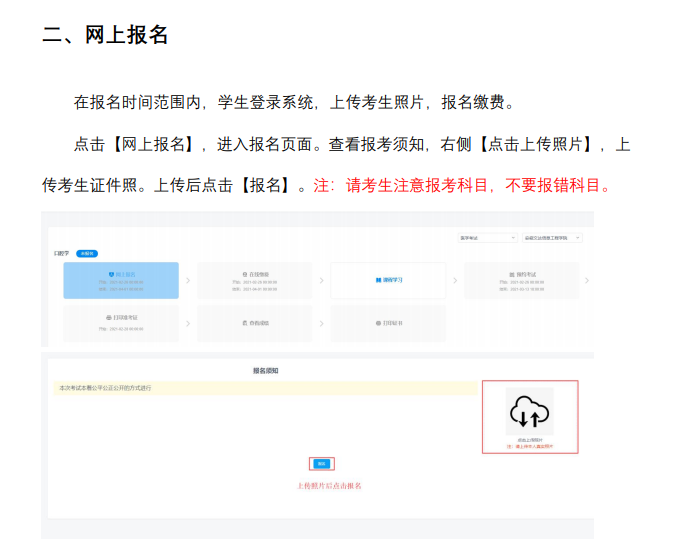Click chevron arrow after 网上报名 card
Image resolution: width=686 pixels, height=557 pixels.
188,281
